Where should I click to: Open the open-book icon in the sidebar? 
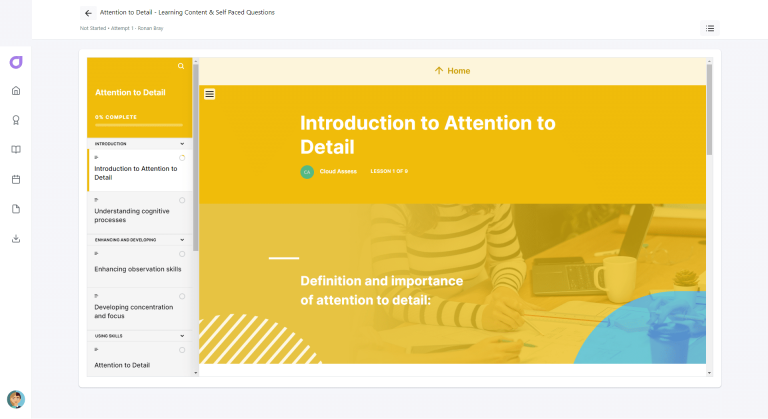pyautogui.click(x=16, y=149)
